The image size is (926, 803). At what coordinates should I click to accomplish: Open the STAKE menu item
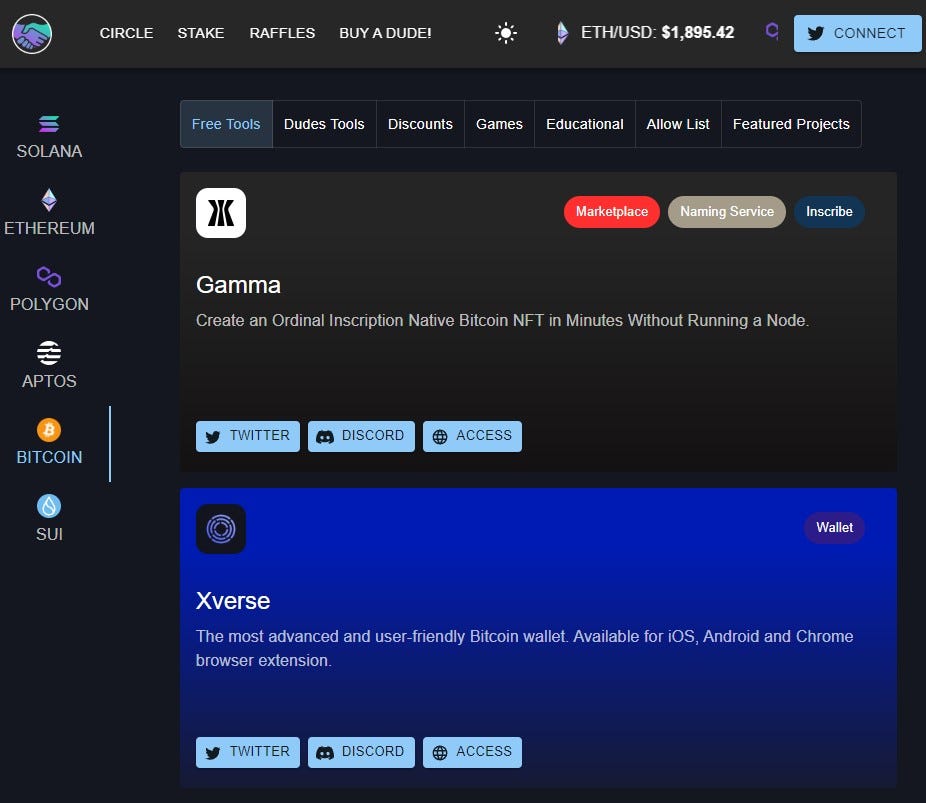(x=201, y=33)
